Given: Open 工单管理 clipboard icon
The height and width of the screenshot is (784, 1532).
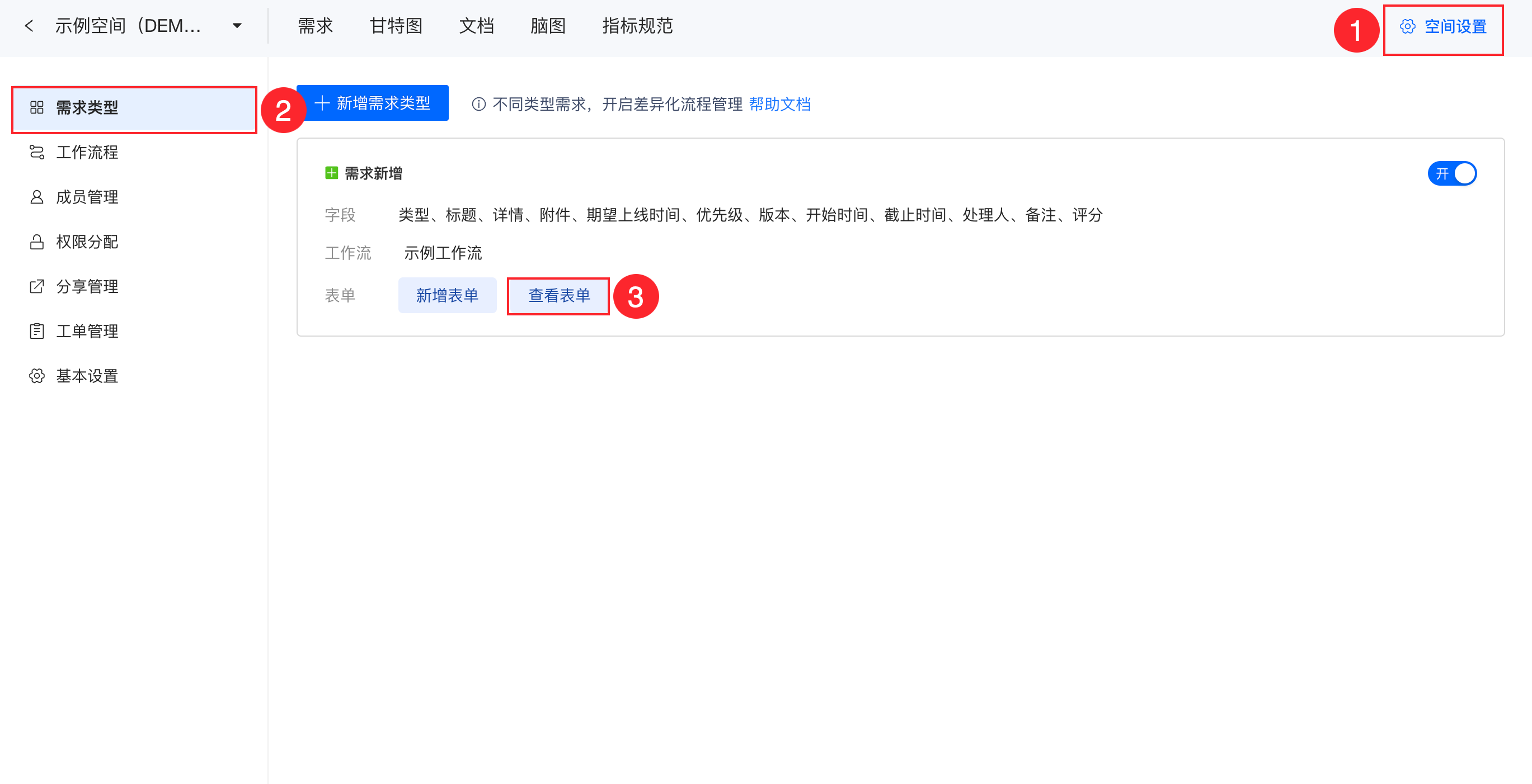Looking at the screenshot, I should 37,331.
